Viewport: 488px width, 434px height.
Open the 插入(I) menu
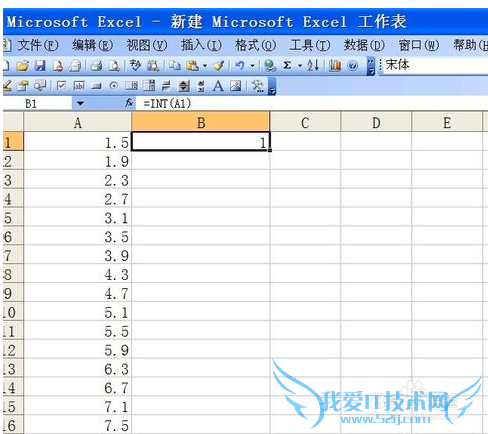(x=201, y=45)
